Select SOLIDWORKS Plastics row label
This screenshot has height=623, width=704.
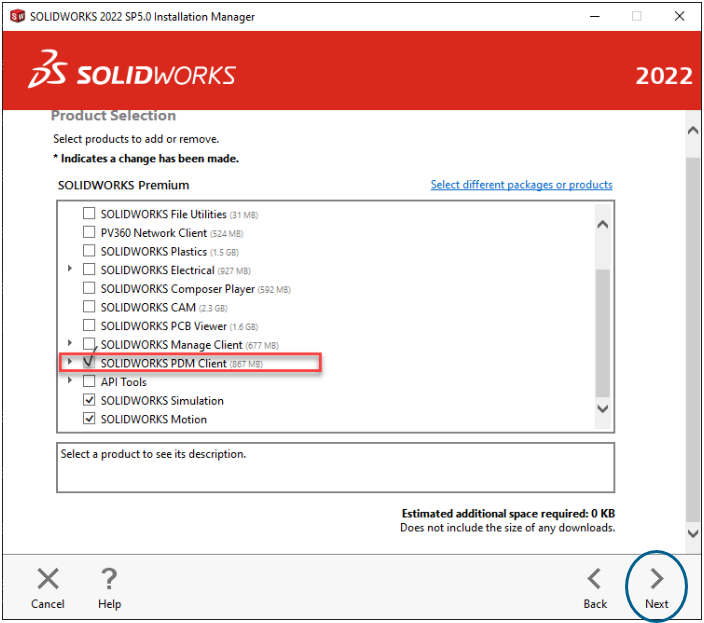[154, 251]
